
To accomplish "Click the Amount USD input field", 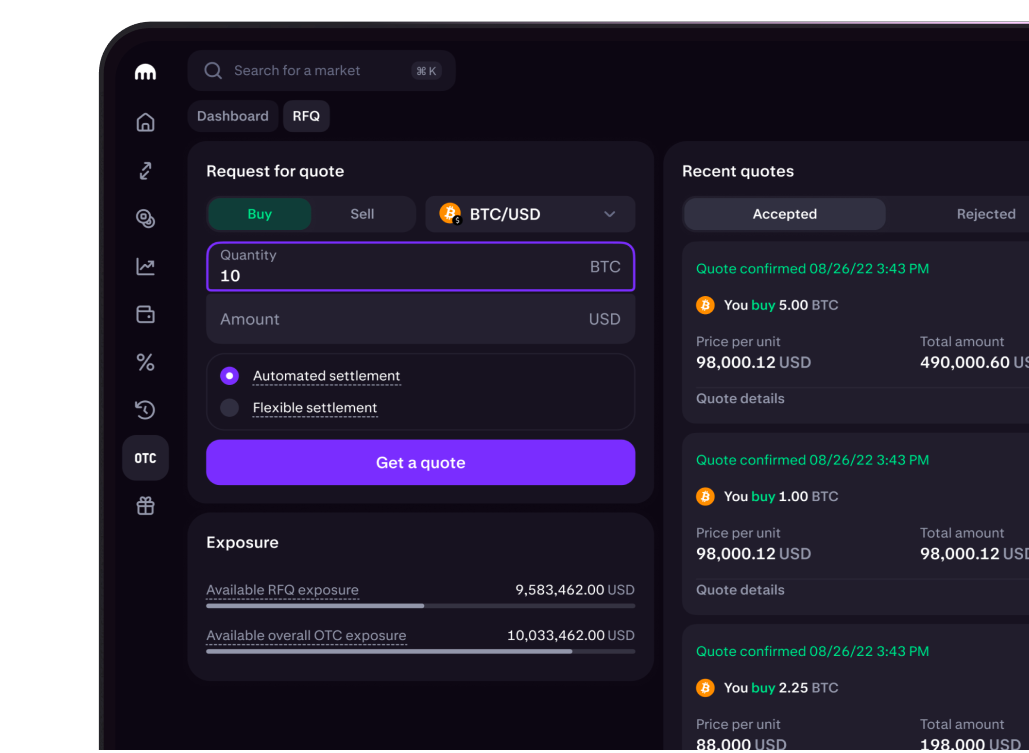I will point(420,318).
